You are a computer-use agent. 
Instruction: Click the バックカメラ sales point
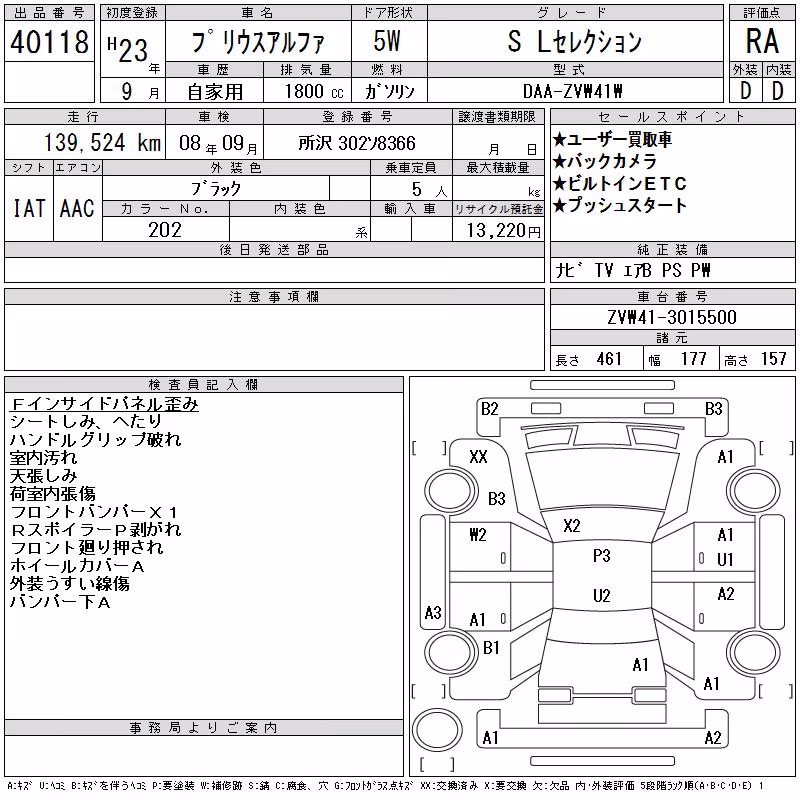coord(604,162)
